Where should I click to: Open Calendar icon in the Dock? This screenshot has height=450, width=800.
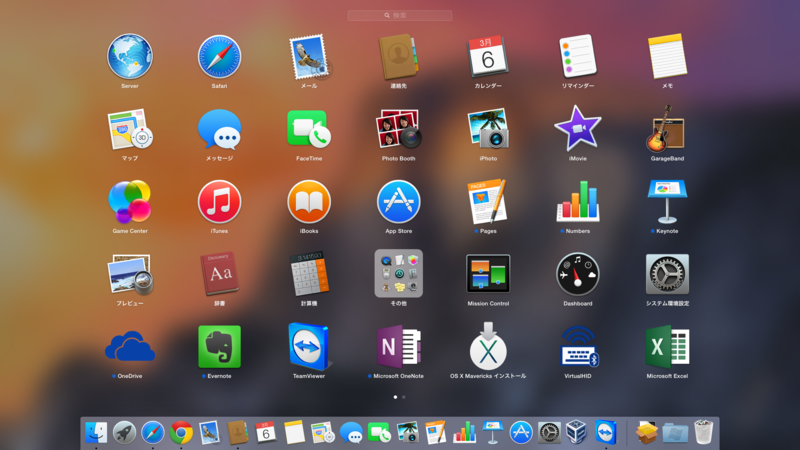point(266,433)
